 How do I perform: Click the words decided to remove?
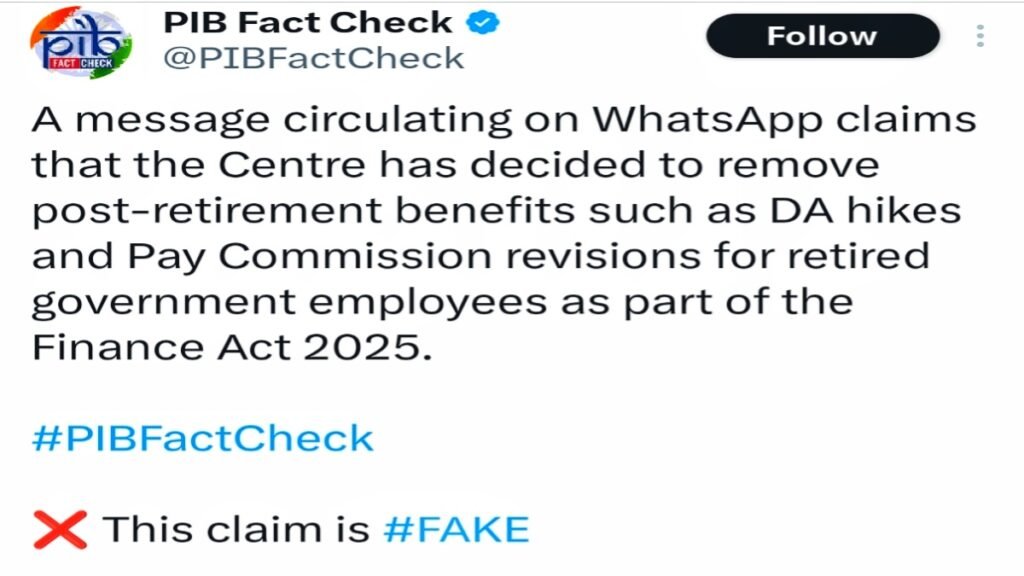pyautogui.click(x=675, y=165)
